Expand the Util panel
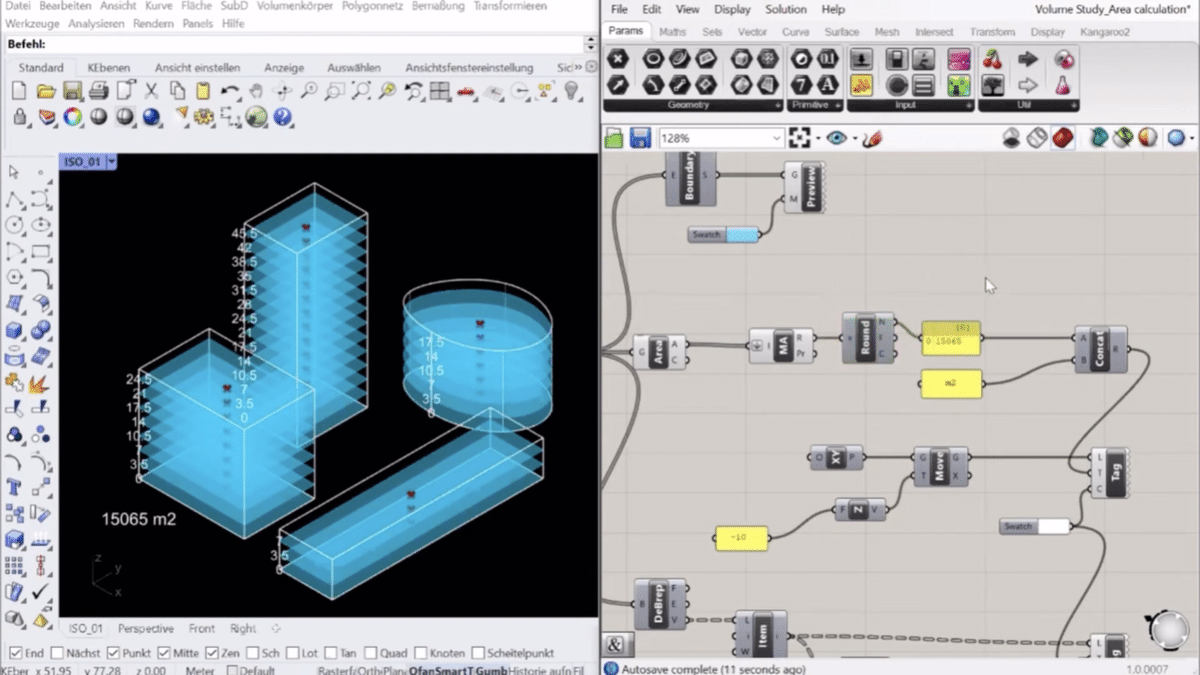The width and height of the screenshot is (1200, 675). coord(1073,105)
